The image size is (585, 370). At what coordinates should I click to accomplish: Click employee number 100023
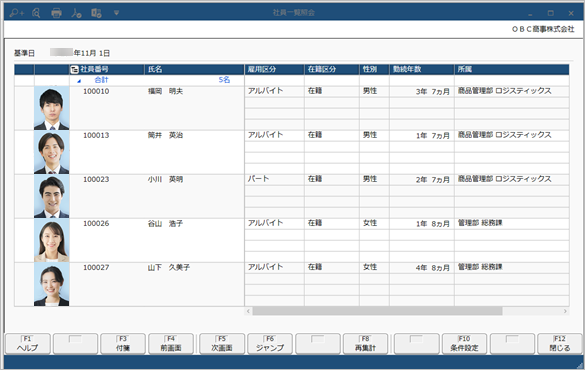tap(96, 179)
